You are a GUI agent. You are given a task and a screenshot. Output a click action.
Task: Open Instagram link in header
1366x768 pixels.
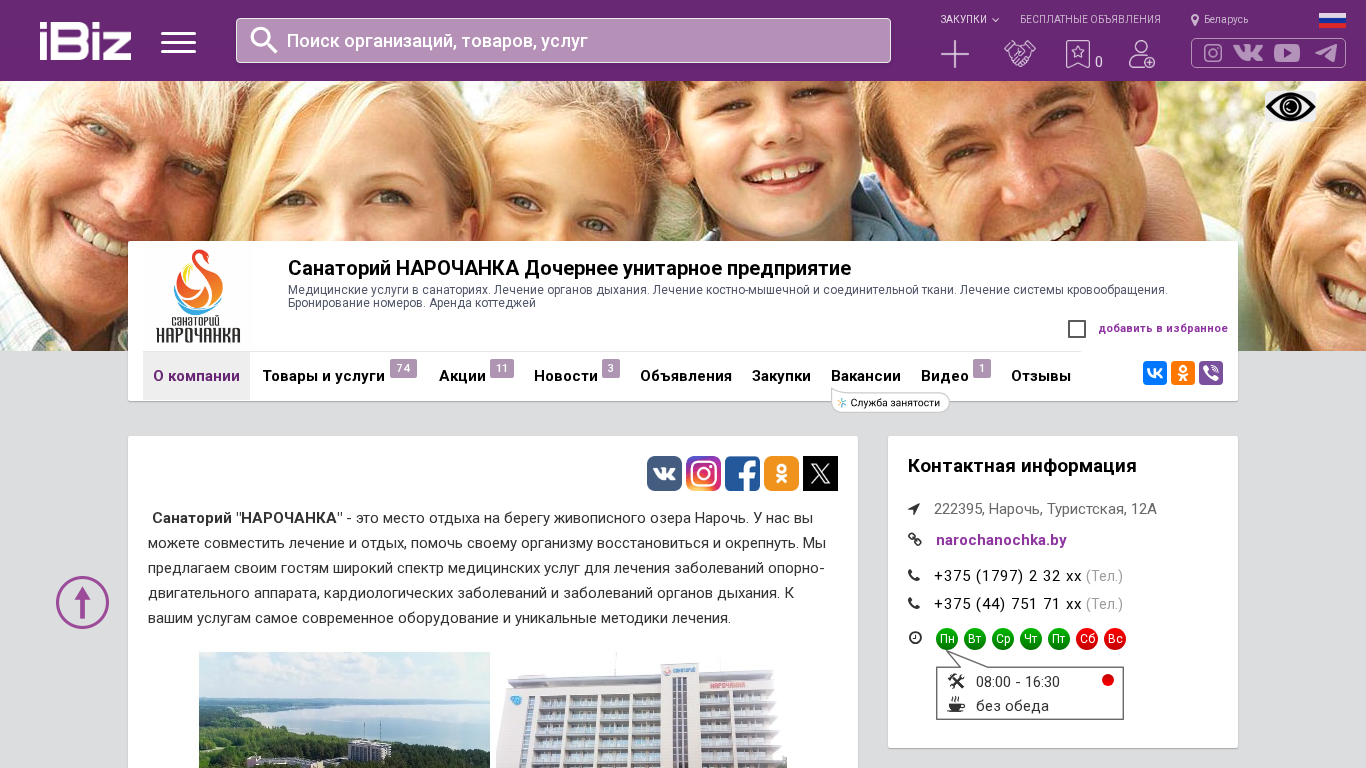[x=1213, y=53]
